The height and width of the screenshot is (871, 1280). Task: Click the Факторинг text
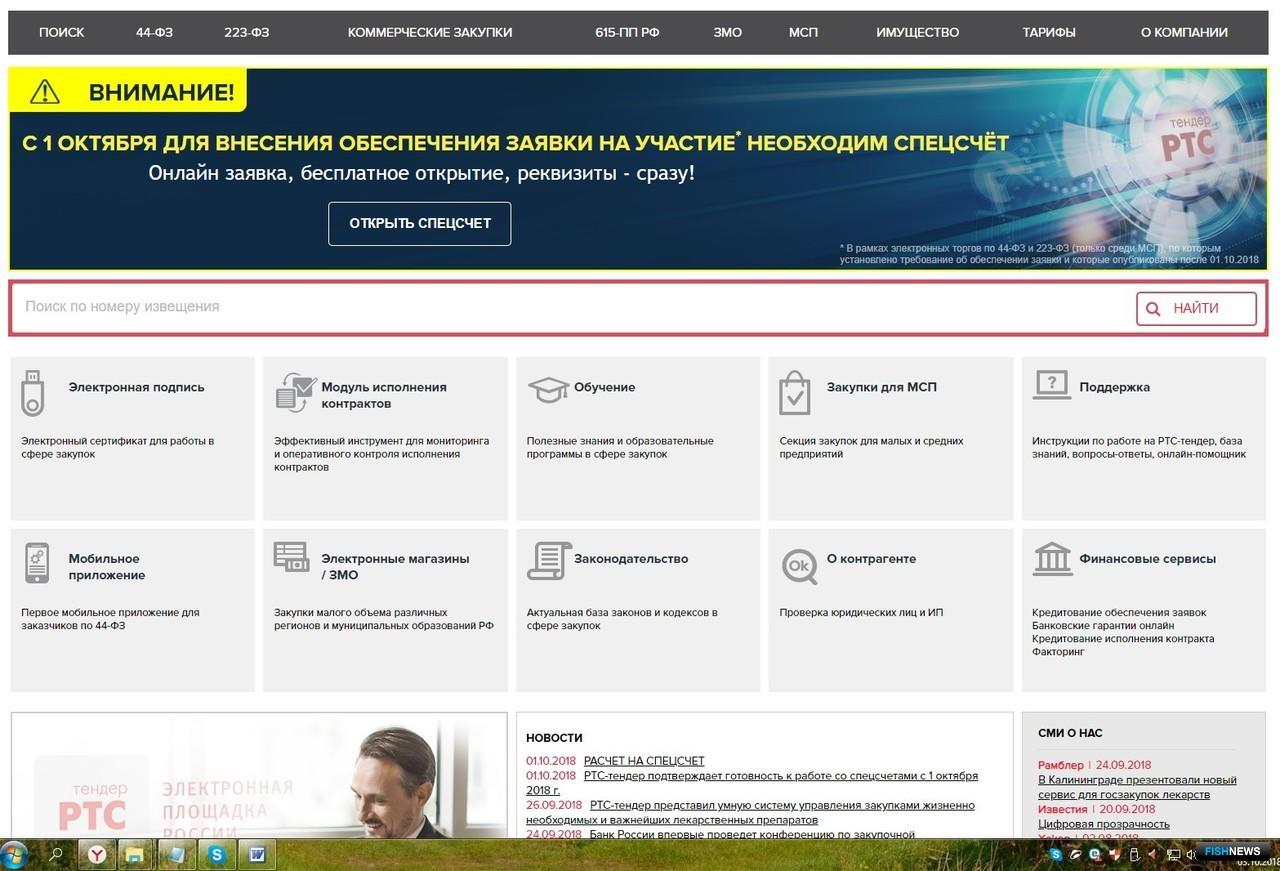click(1058, 652)
